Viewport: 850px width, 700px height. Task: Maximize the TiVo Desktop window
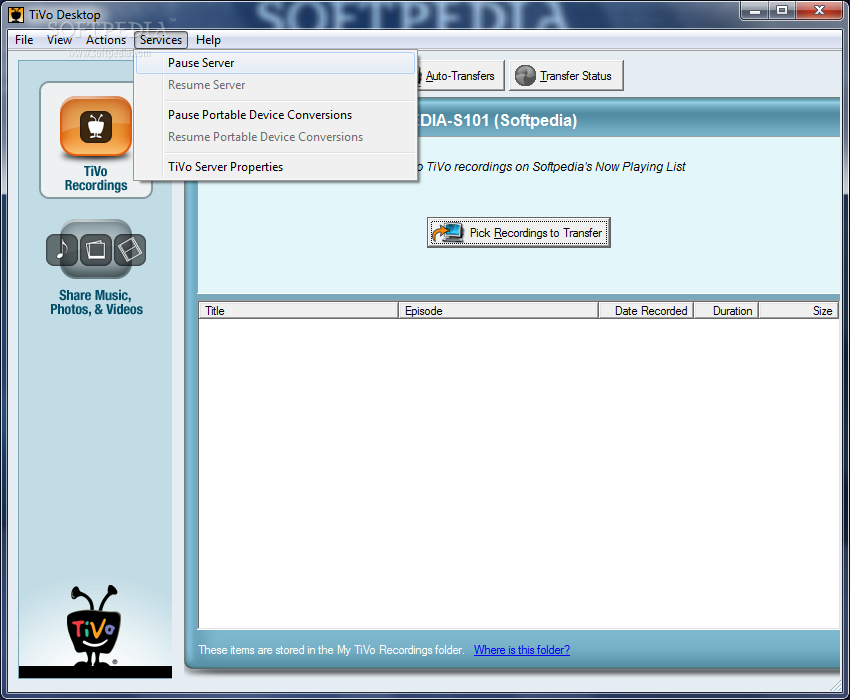[x=782, y=10]
